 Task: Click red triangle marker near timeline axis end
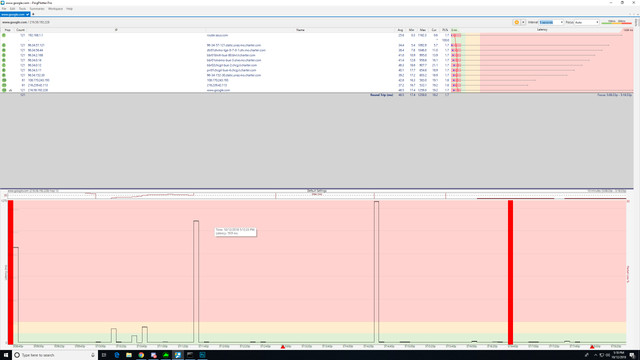pyautogui.click(x=592, y=347)
